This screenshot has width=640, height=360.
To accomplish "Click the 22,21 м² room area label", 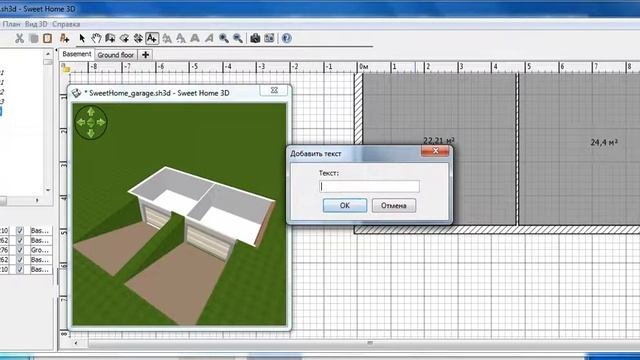I will pyautogui.click(x=439, y=141).
